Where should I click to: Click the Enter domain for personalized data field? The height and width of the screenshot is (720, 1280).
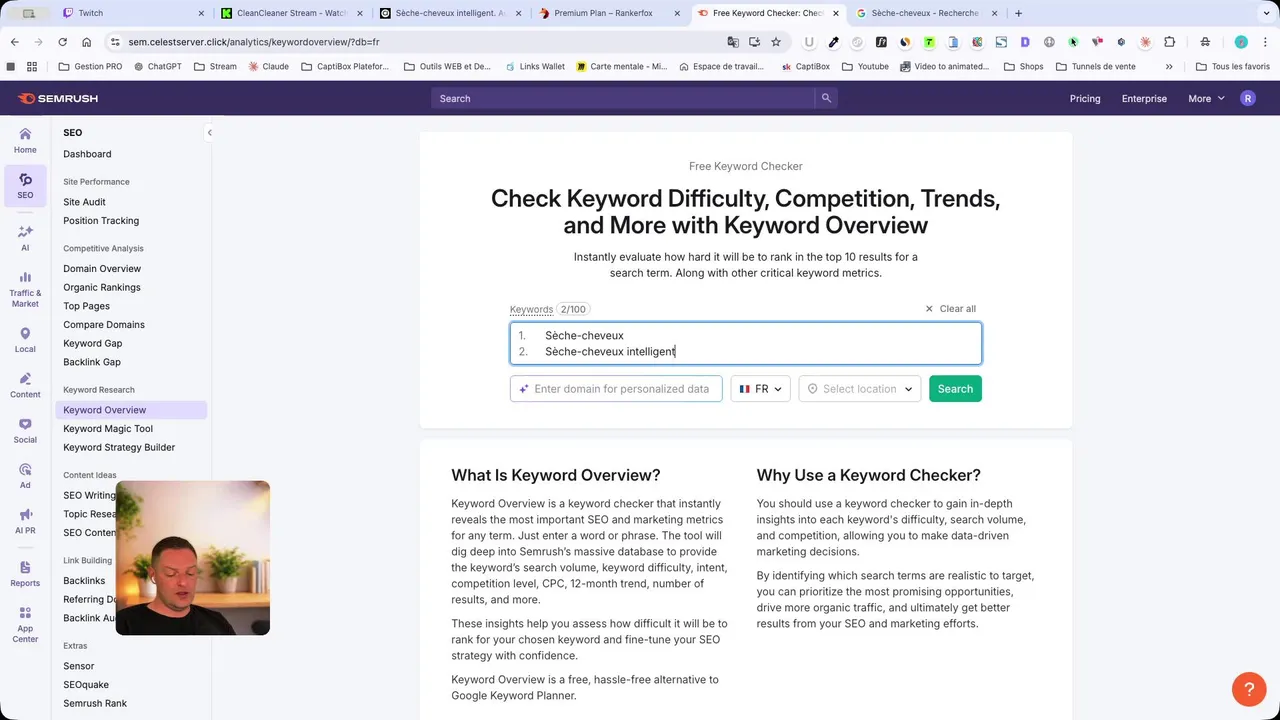click(x=616, y=389)
